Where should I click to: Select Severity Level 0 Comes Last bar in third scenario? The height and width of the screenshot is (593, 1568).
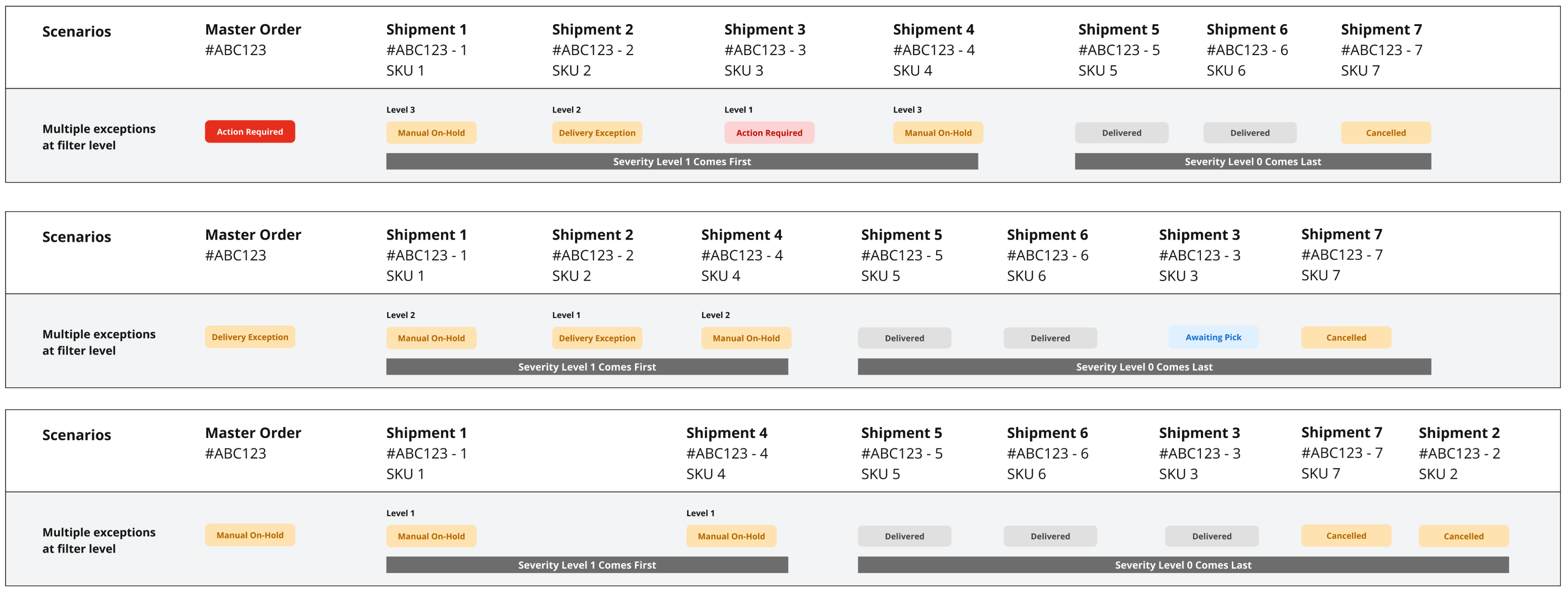point(1183,565)
